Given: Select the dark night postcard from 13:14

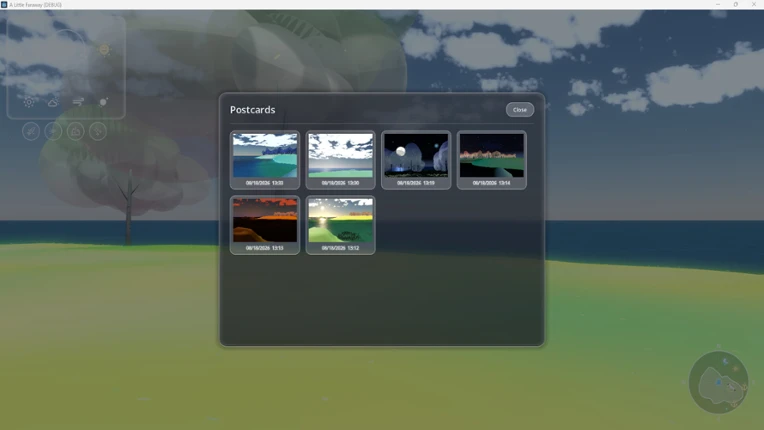Looking at the screenshot, I should coord(491,160).
